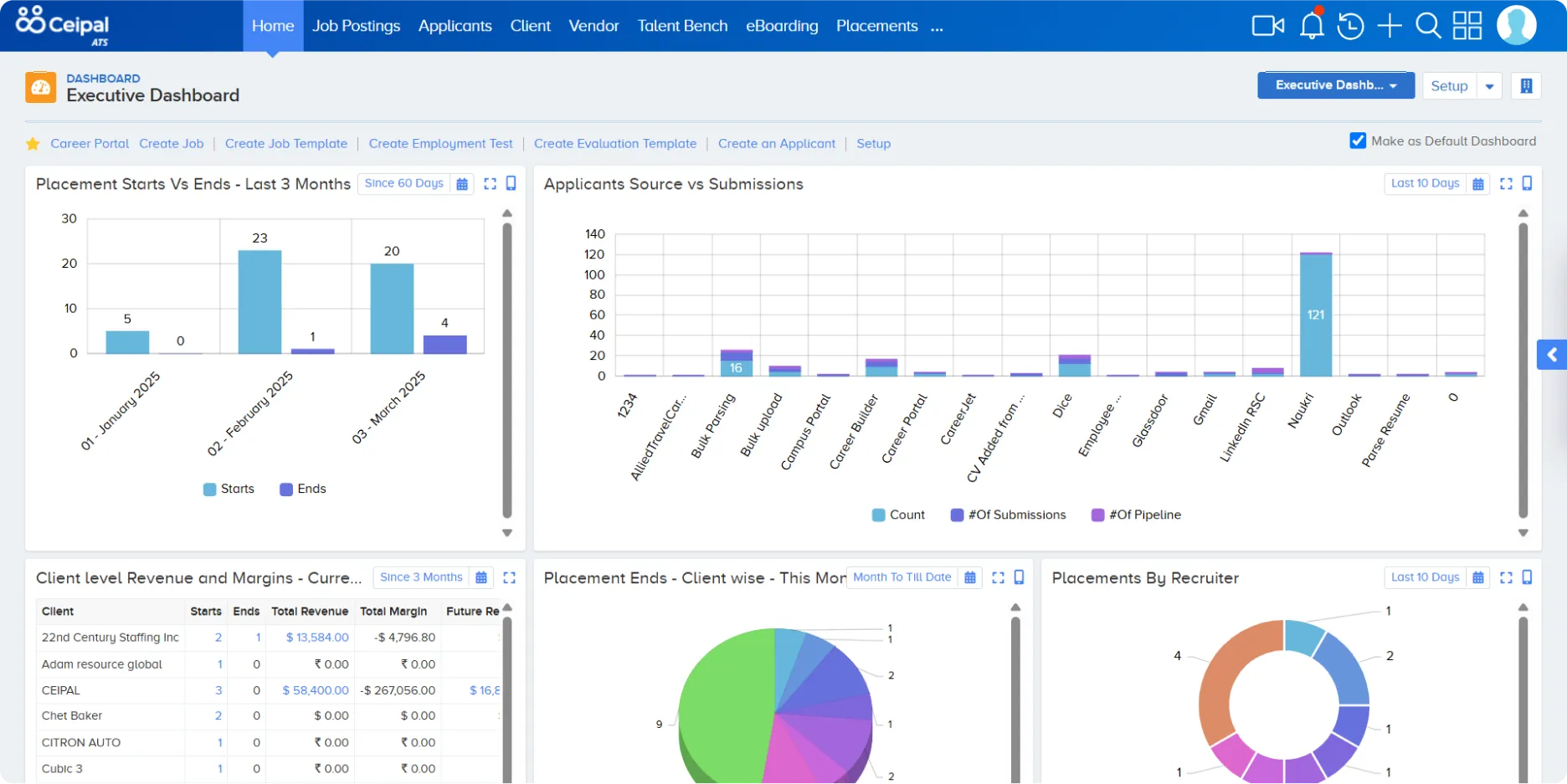Toggle #Of Submissions series in legend

pos(1009,515)
